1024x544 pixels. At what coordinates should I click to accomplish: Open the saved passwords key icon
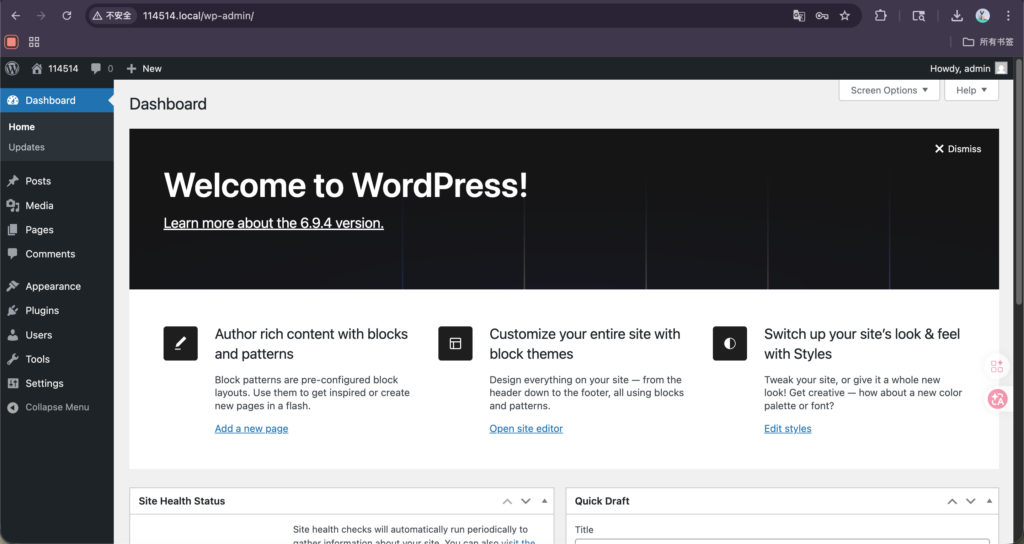coord(822,16)
